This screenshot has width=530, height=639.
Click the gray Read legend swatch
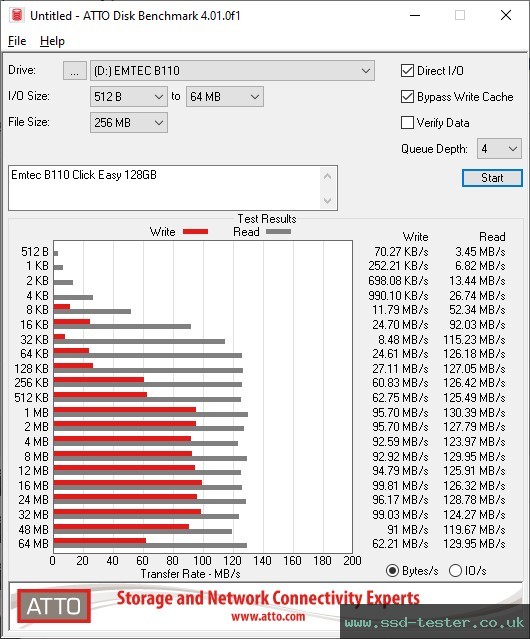click(x=278, y=232)
